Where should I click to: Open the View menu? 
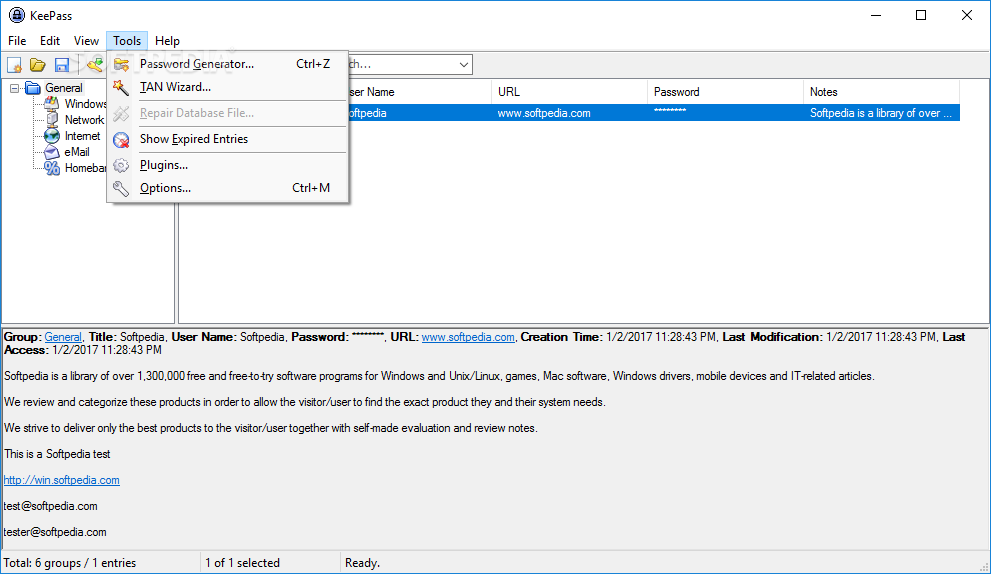coord(86,41)
